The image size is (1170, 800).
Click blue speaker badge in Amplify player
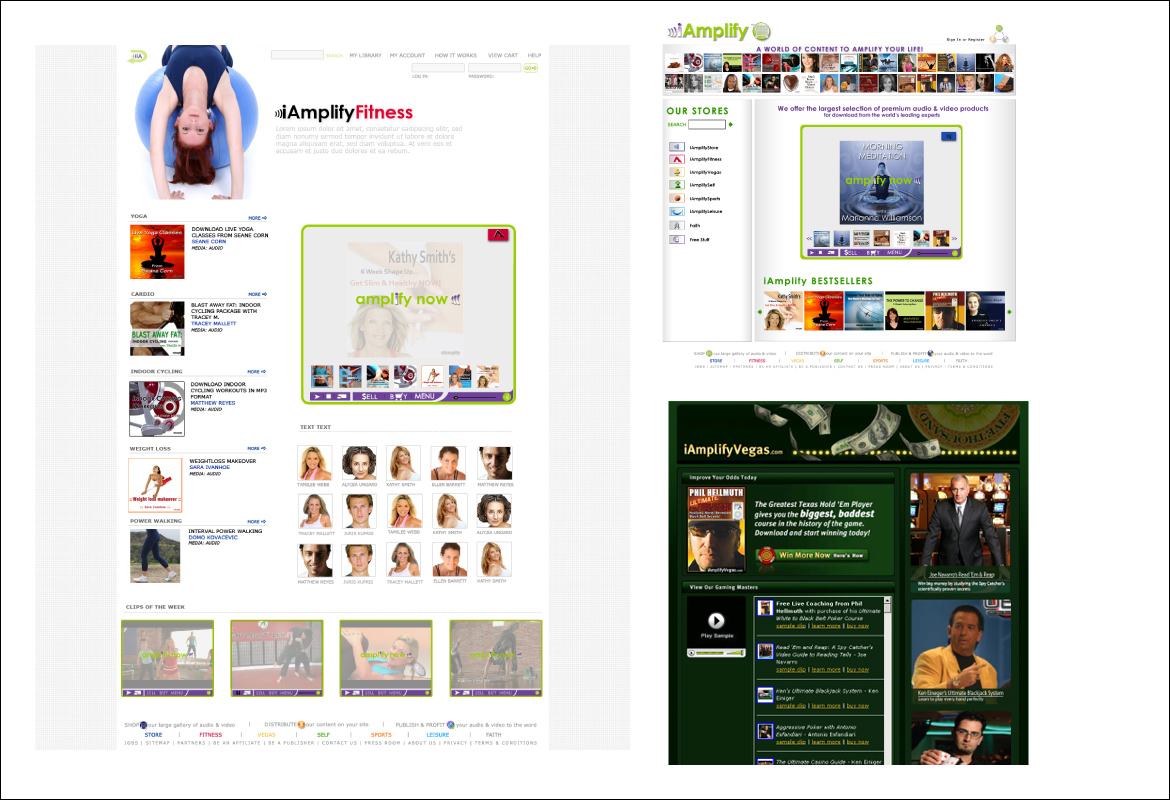(x=948, y=137)
